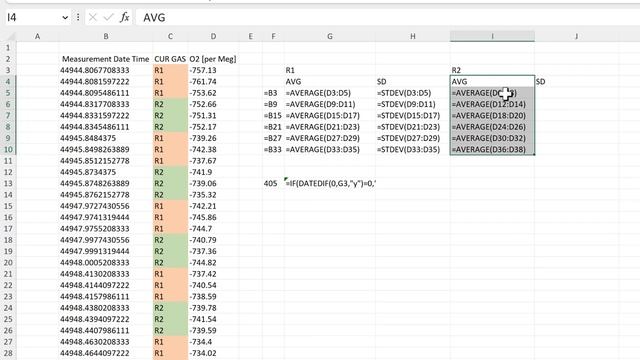Select row 2 header
Image resolution: width=640 pixels, height=360 pixels.
tap(8, 59)
